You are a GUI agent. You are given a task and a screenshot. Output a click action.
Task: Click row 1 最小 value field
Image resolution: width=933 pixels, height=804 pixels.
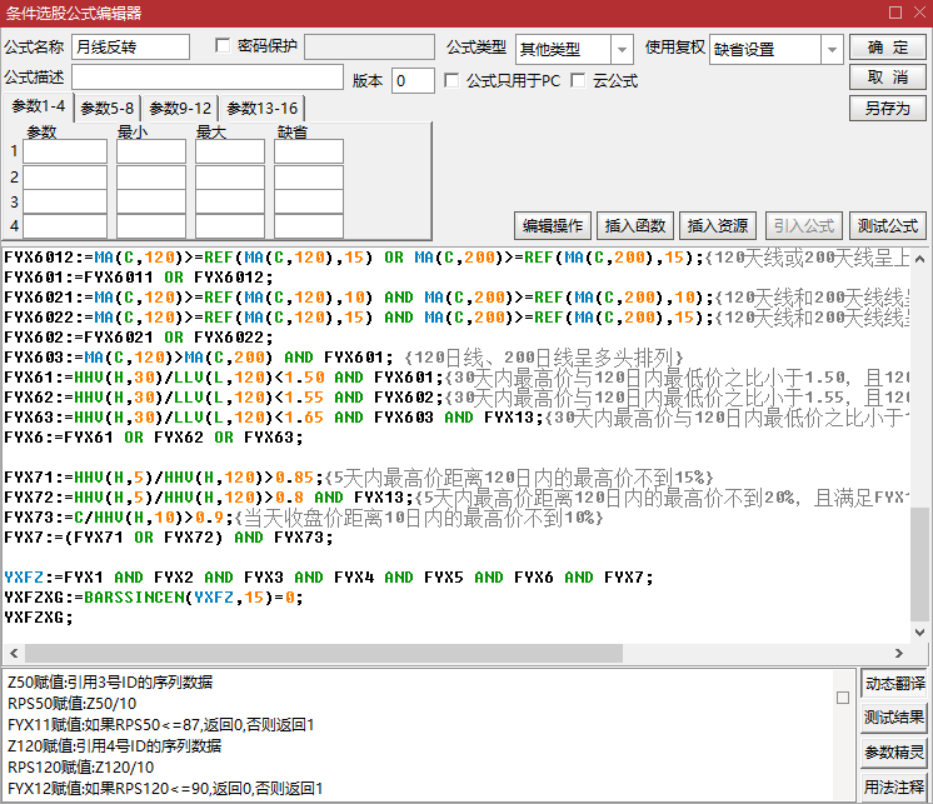(151, 151)
